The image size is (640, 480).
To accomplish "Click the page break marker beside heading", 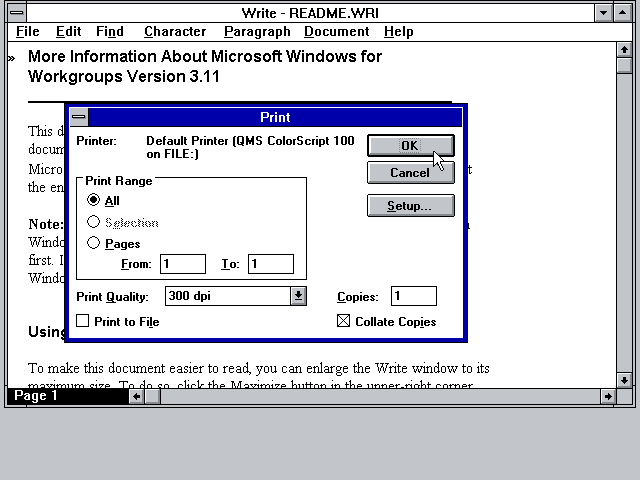I will tap(11, 59).
